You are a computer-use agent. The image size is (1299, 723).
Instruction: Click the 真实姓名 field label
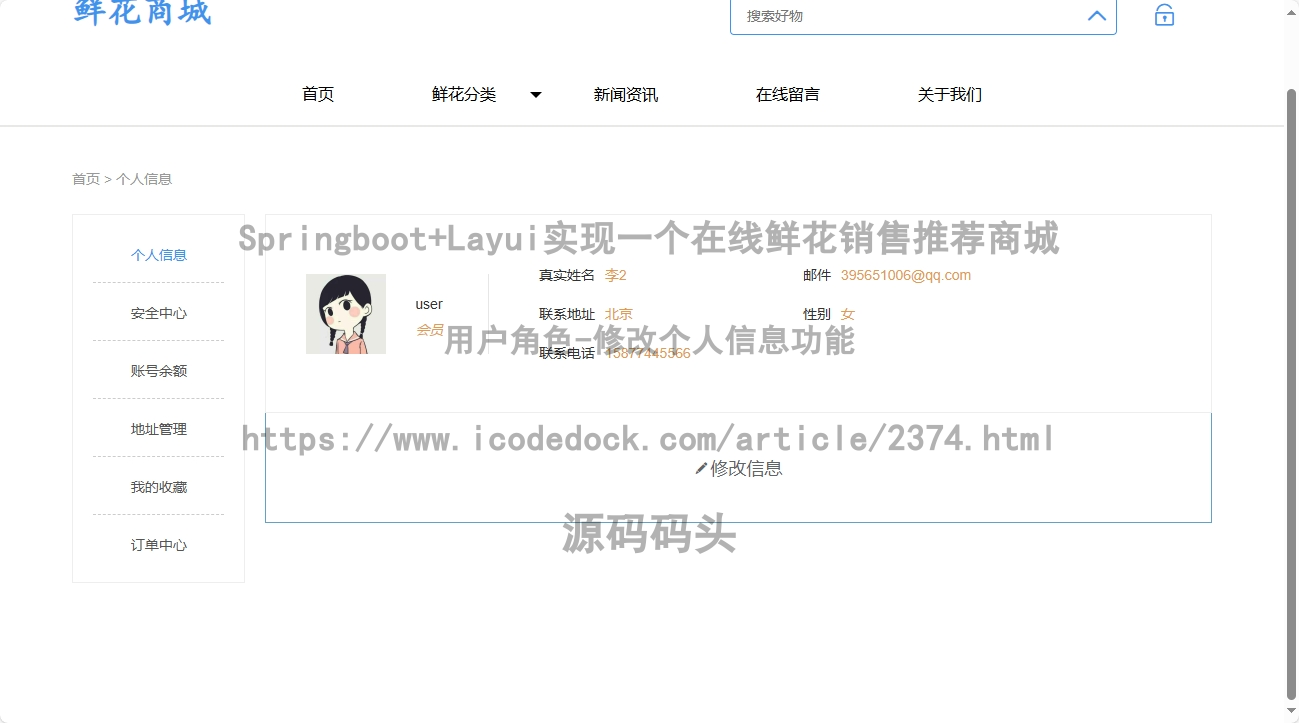(x=567, y=275)
